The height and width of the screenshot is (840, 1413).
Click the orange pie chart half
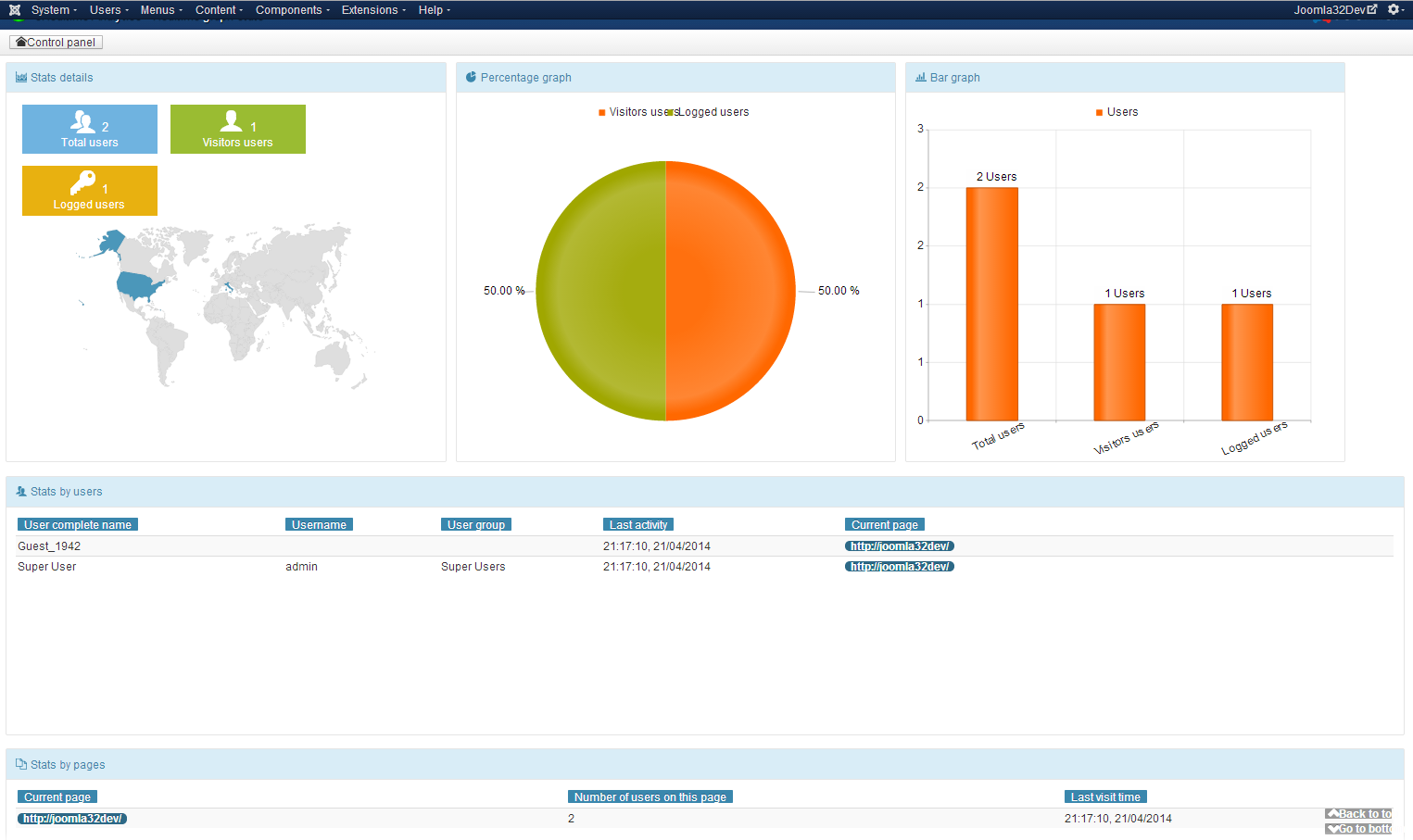click(x=730, y=291)
